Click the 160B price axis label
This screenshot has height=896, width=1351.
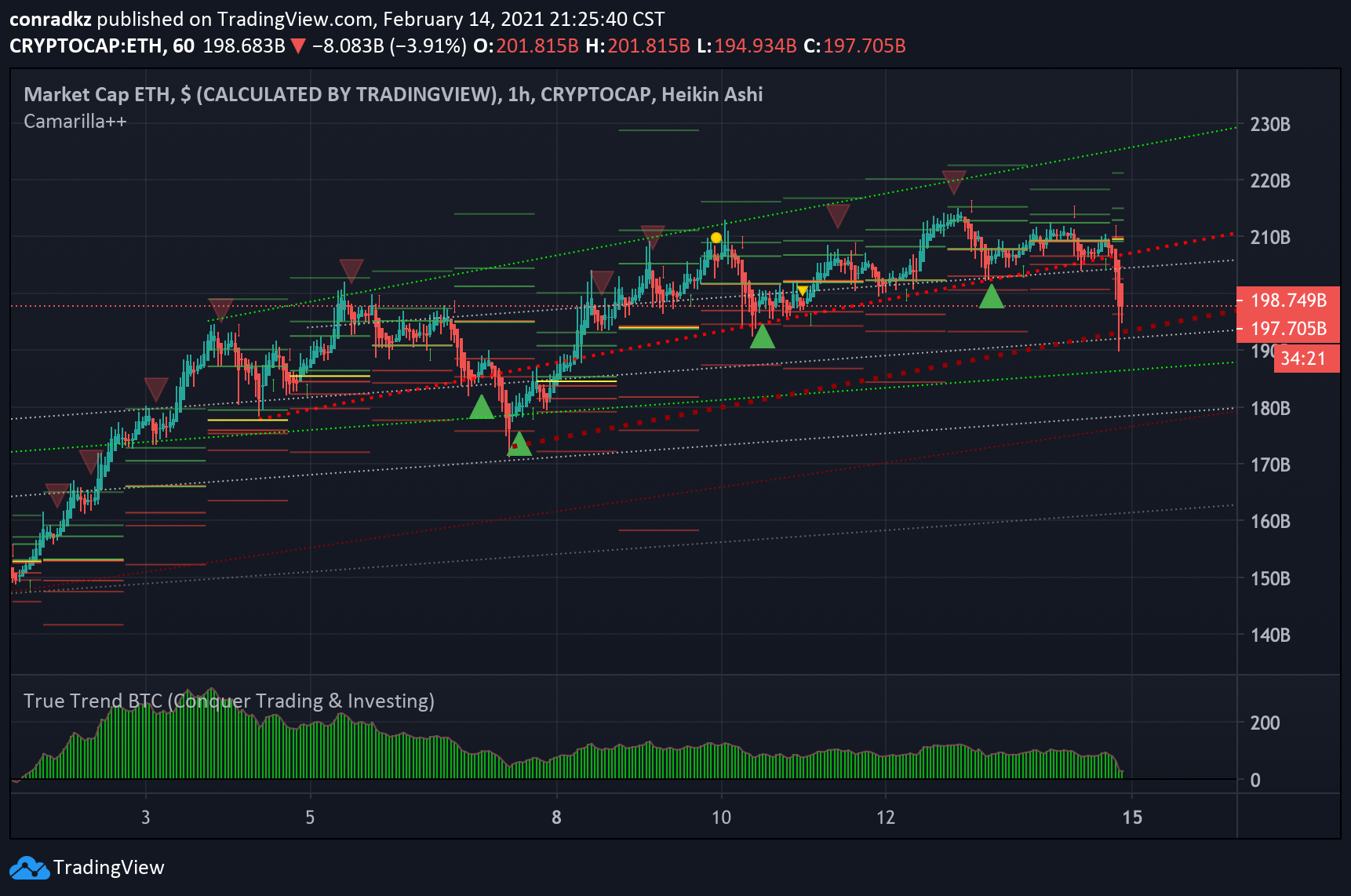[x=1270, y=522]
